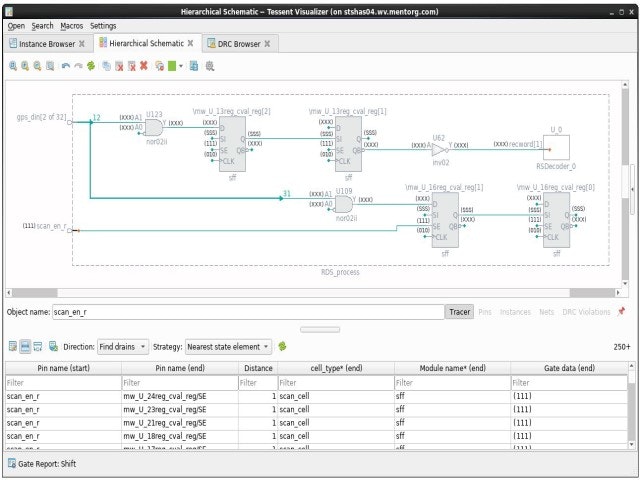The image size is (640, 480).
Task: Click the U123 nor02ii gate in schematic
Action: click(x=153, y=128)
